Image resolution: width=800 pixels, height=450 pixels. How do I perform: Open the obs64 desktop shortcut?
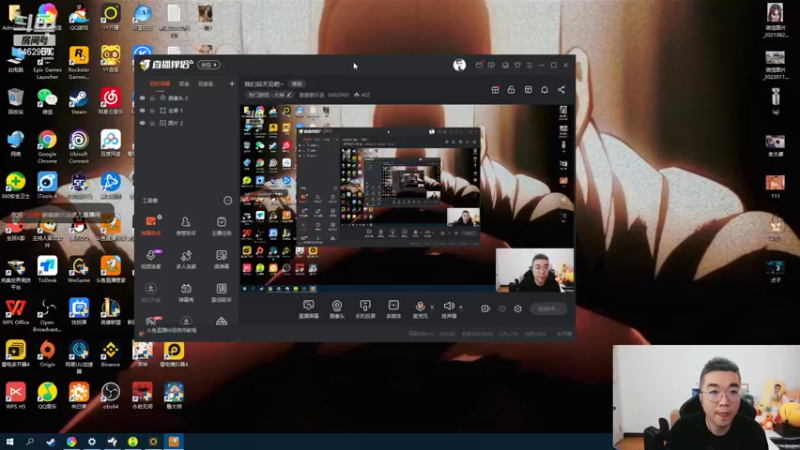tap(110, 396)
